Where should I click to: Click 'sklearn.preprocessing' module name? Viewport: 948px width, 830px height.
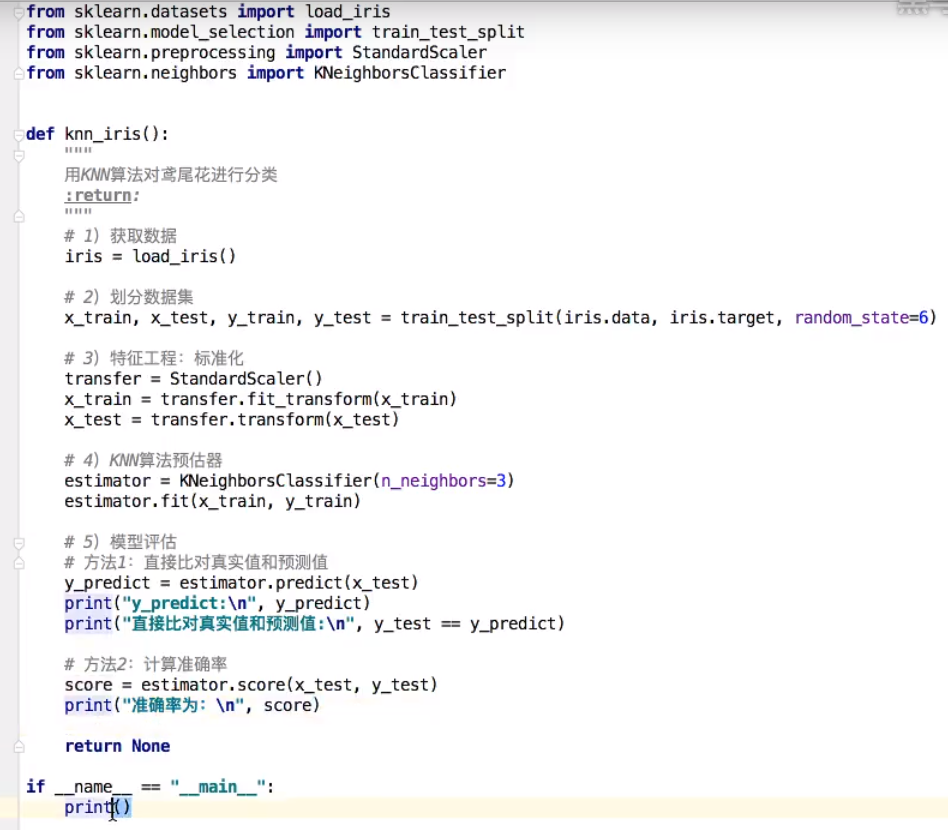tap(175, 53)
